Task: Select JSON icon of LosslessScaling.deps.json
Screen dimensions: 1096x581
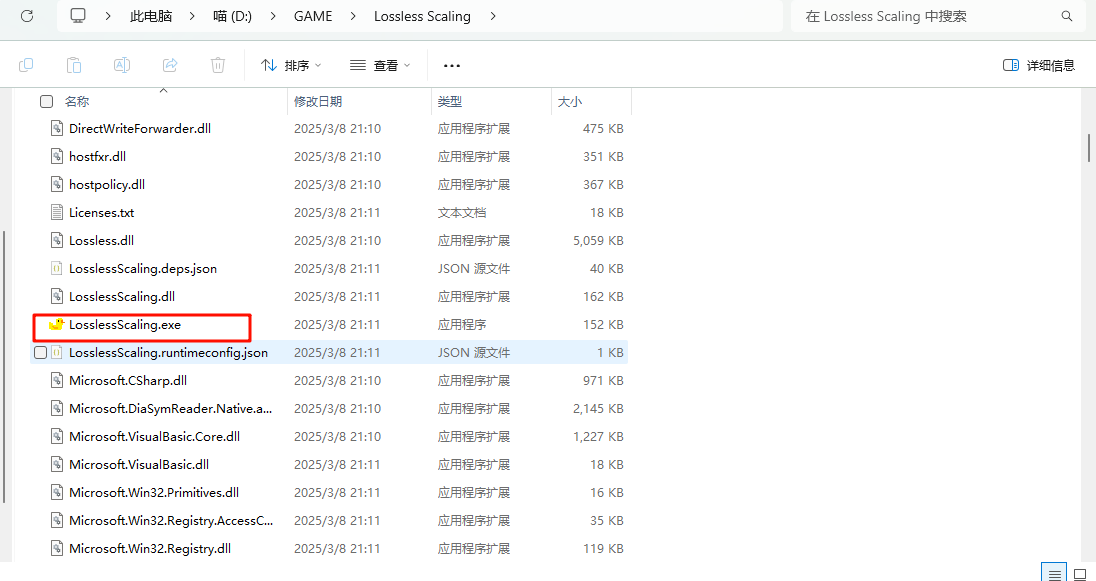Action: tap(57, 268)
